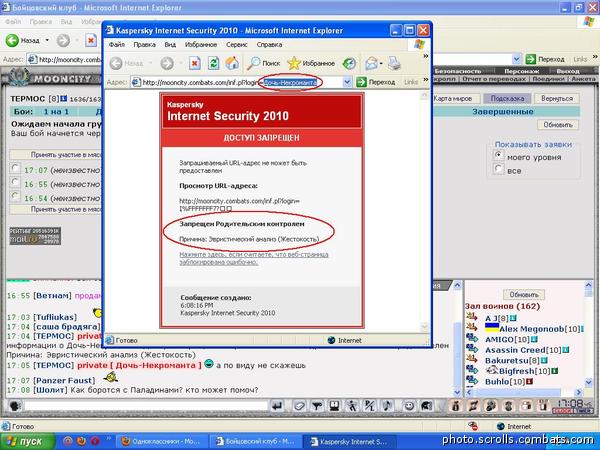Click the disabled Назад back arrow in Kaspersky window

click(x=116, y=63)
